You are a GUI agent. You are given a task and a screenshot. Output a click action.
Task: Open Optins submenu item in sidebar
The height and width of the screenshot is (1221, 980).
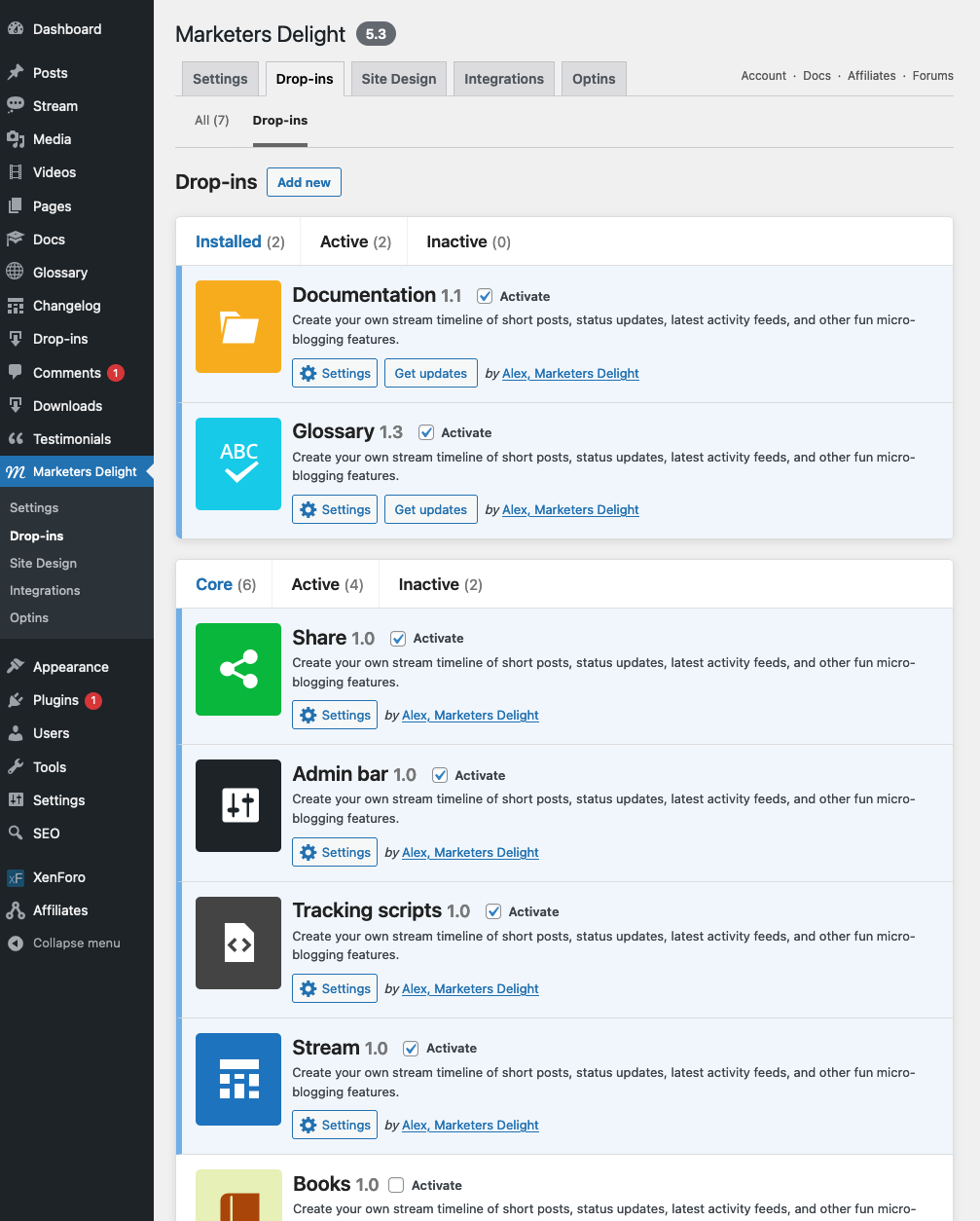29,617
